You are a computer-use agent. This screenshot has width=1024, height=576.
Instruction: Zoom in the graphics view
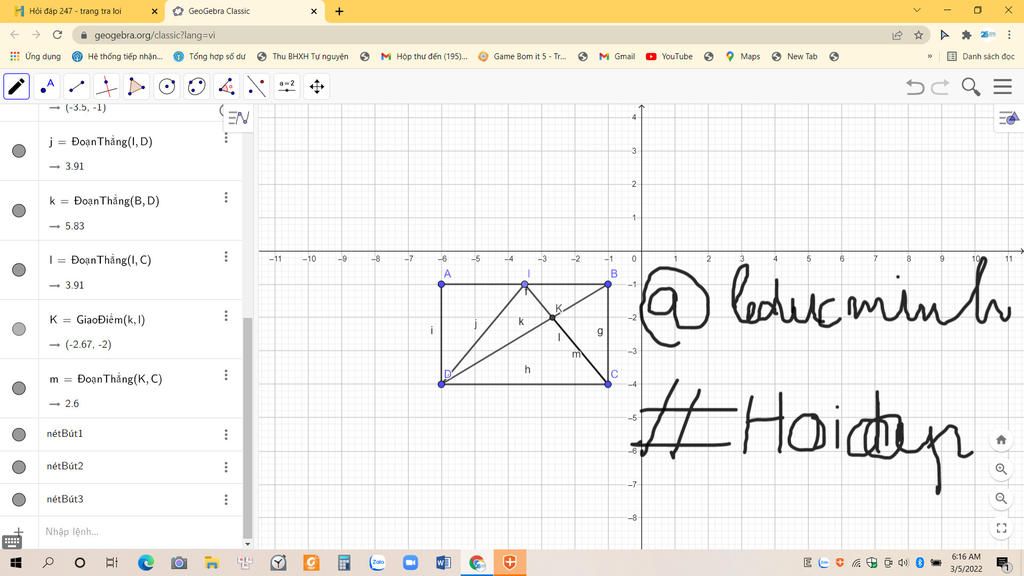pos(1001,469)
